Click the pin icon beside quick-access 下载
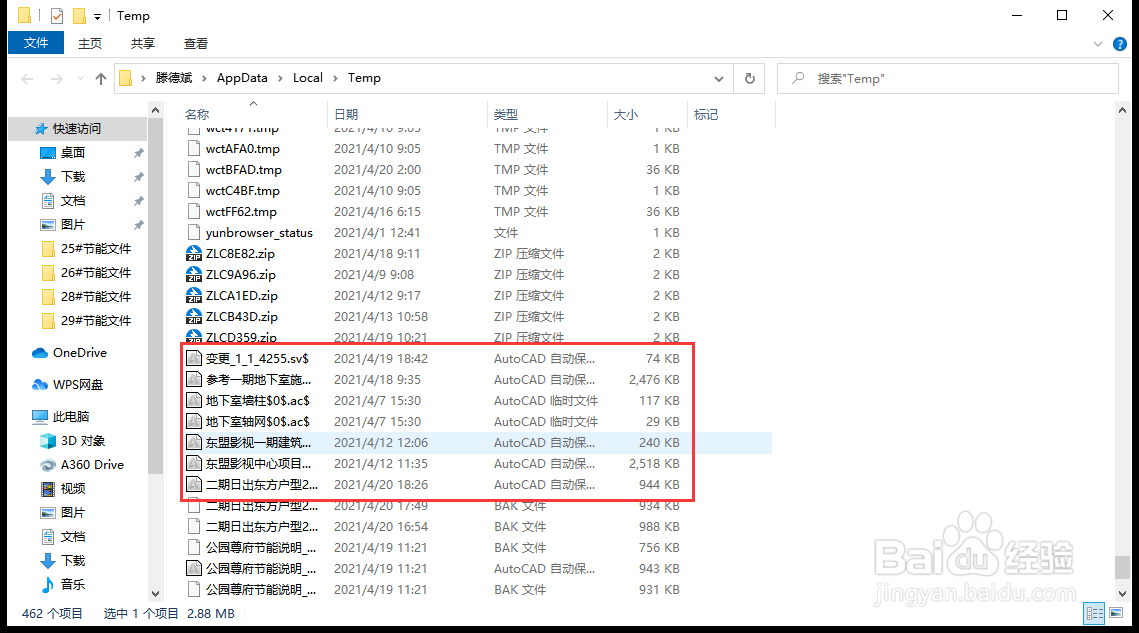1139x633 pixels. point(138,177)
